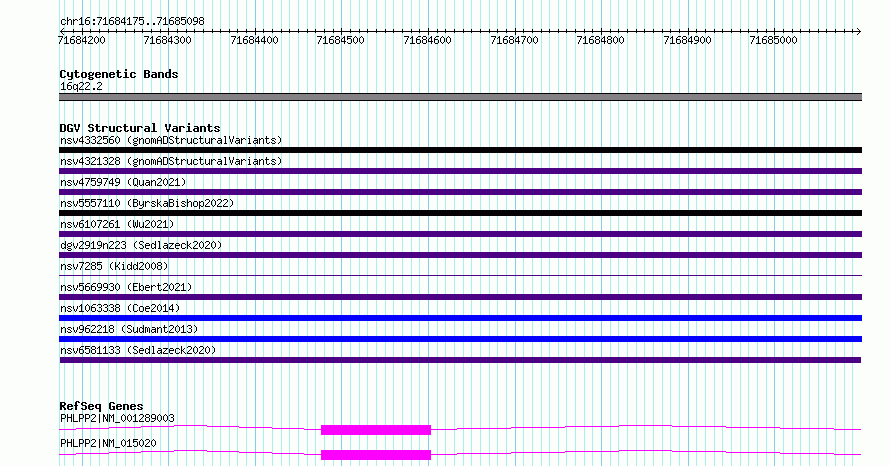Click ruler position 71684600
Viewport: 890px width, 466px height.
[427, 40]
